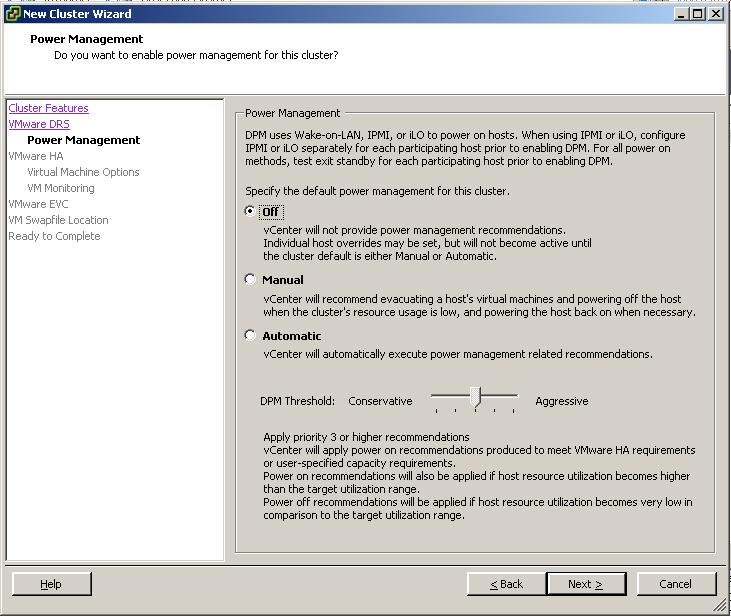
Task: Select the Off power management option
Action: point(251,212)
